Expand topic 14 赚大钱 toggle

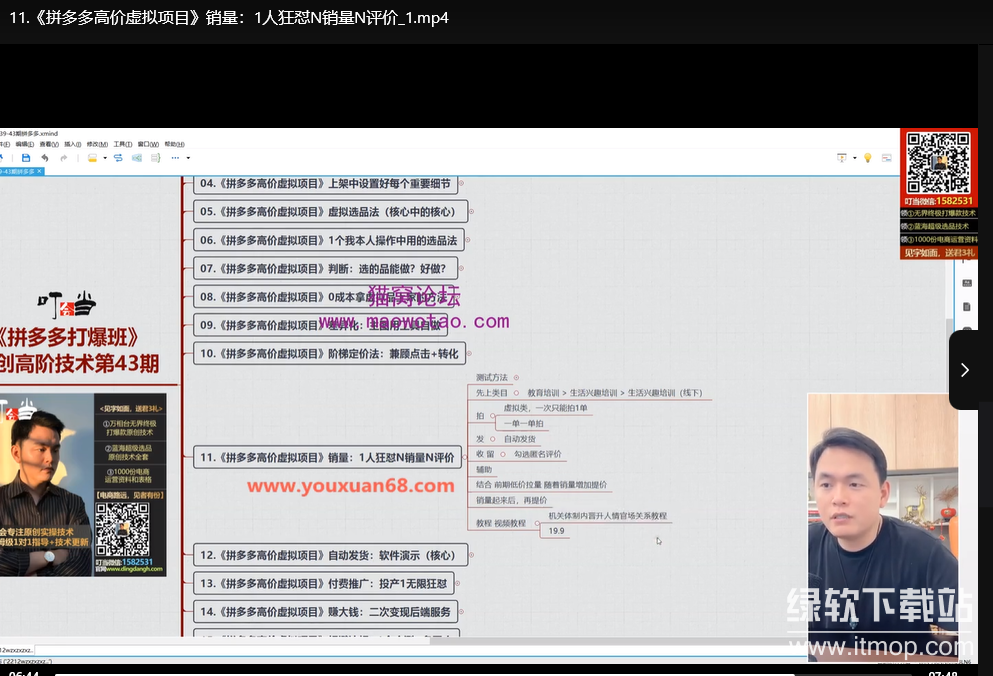click(461, 611)
